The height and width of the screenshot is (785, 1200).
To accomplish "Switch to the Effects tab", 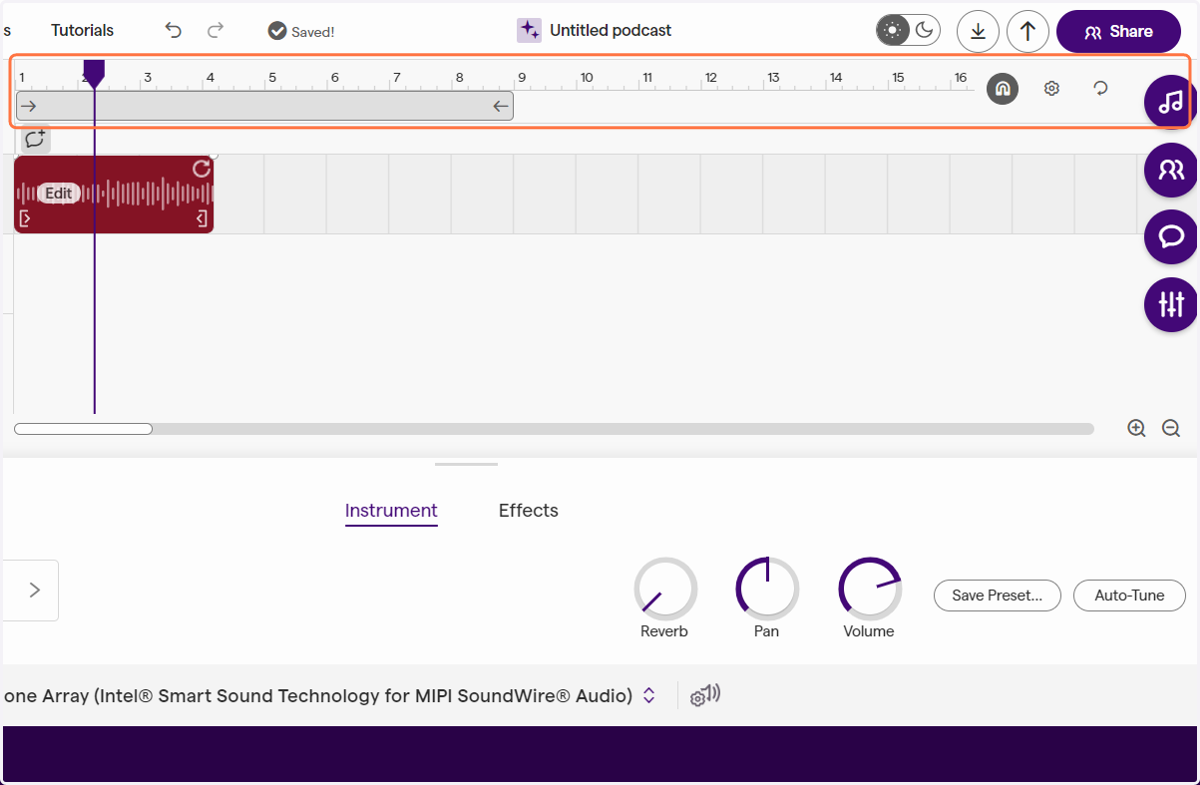I will [528, 510].
